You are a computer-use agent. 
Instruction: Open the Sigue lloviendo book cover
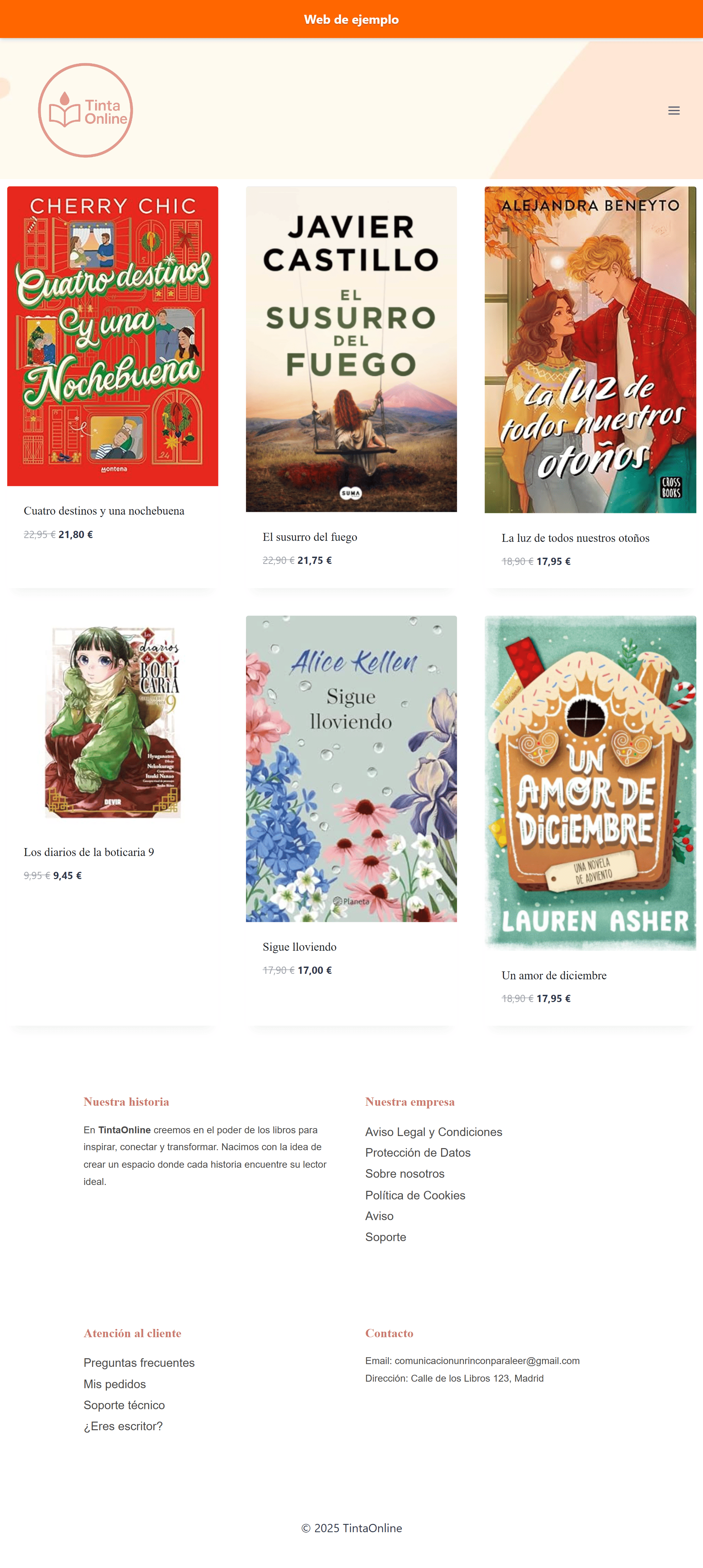pyautogui.click(x=351, y=768)
